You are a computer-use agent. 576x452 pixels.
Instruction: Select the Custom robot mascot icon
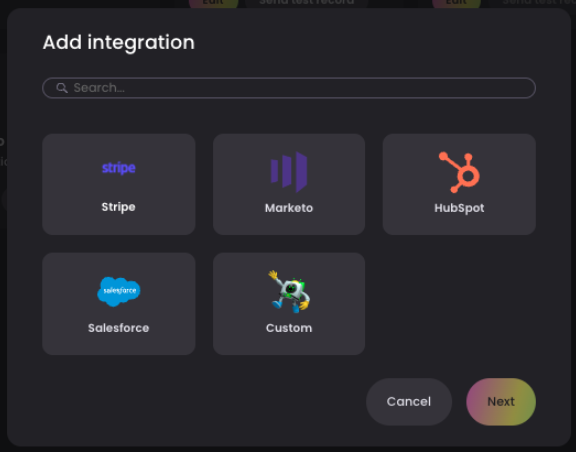tap(289, 291)
